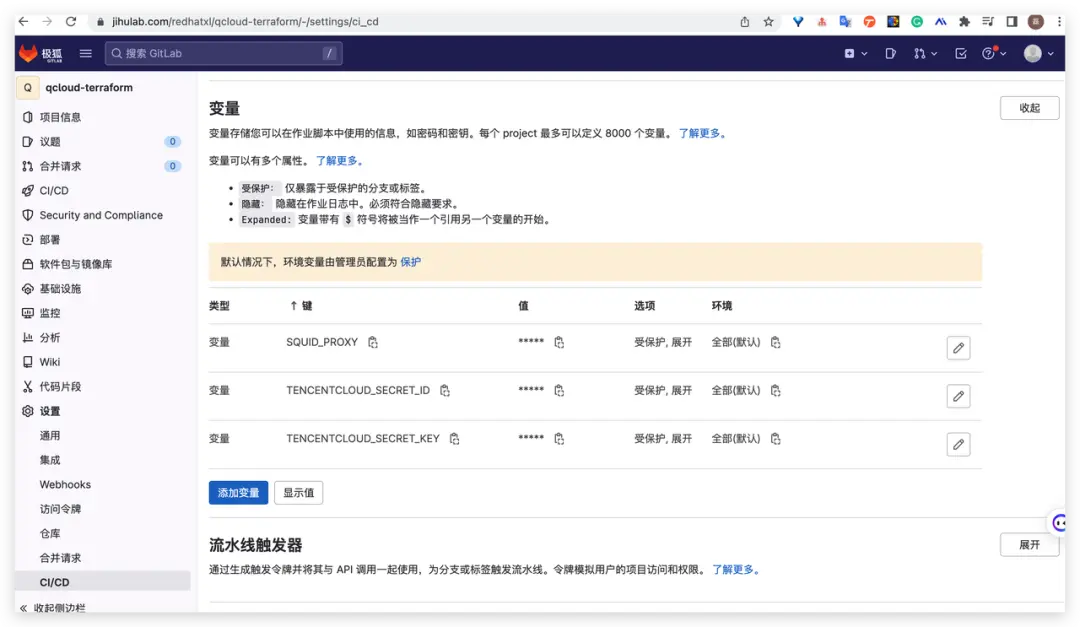Select Webhooks under settings

[65, 484]
